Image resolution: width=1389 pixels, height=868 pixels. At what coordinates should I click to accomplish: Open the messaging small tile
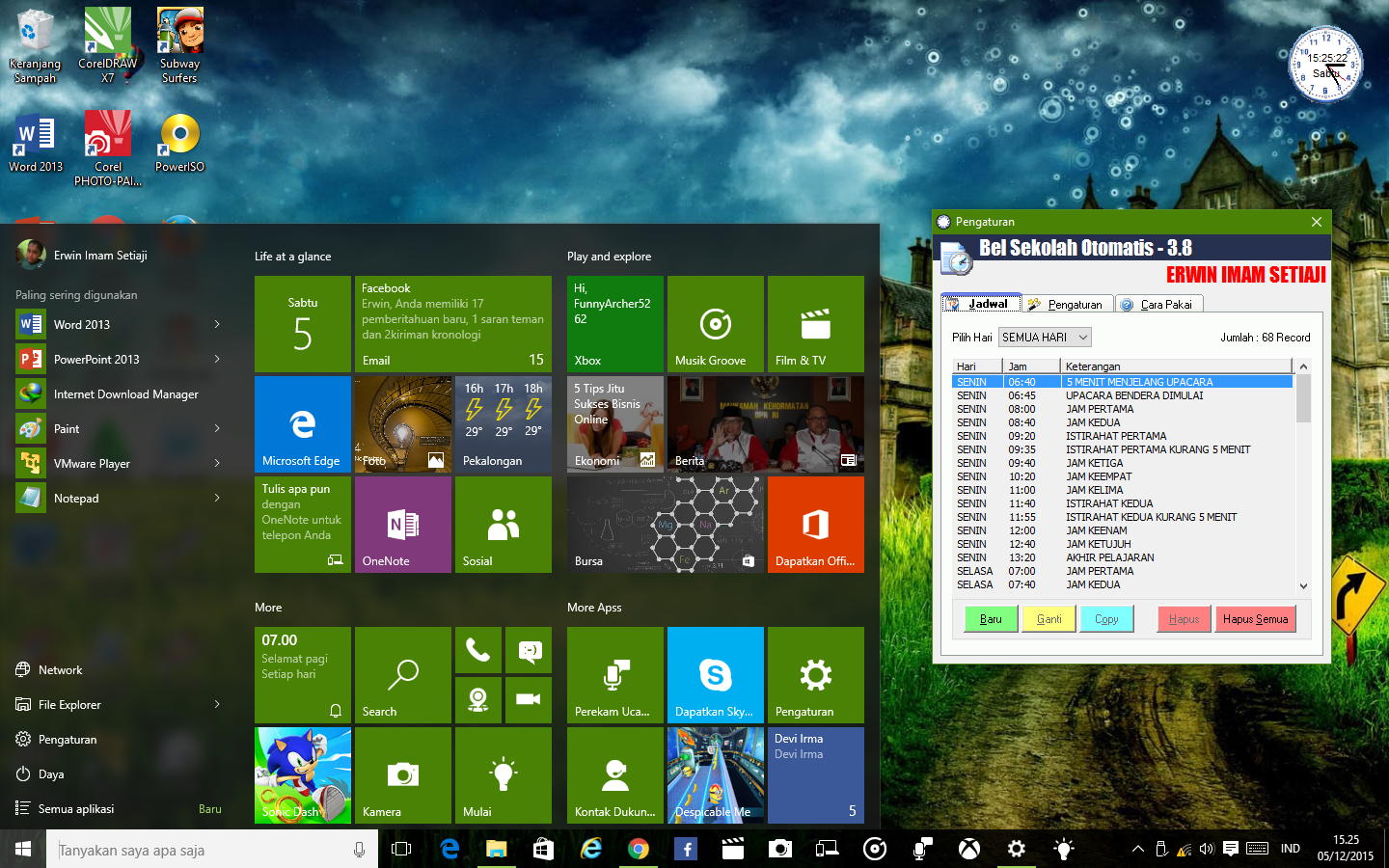(x=528, y=650)
